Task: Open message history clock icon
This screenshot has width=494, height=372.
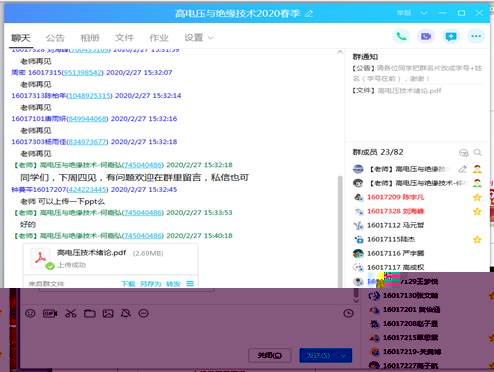Action: point(348,313)
